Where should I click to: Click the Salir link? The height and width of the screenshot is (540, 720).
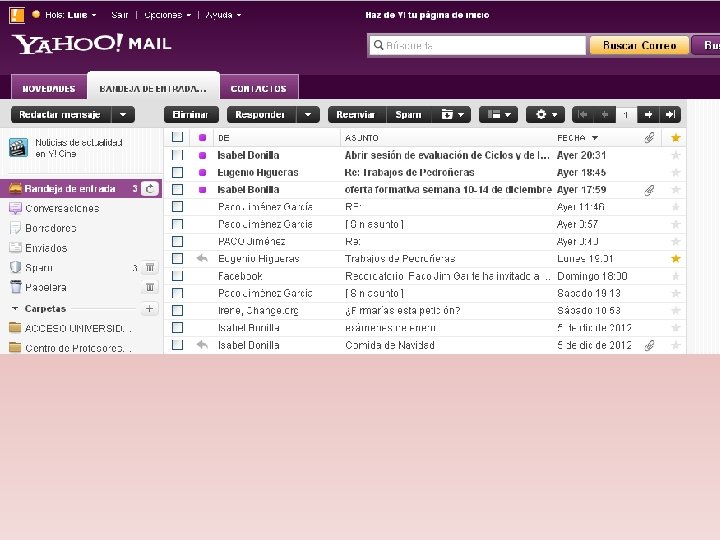point(119,15)
